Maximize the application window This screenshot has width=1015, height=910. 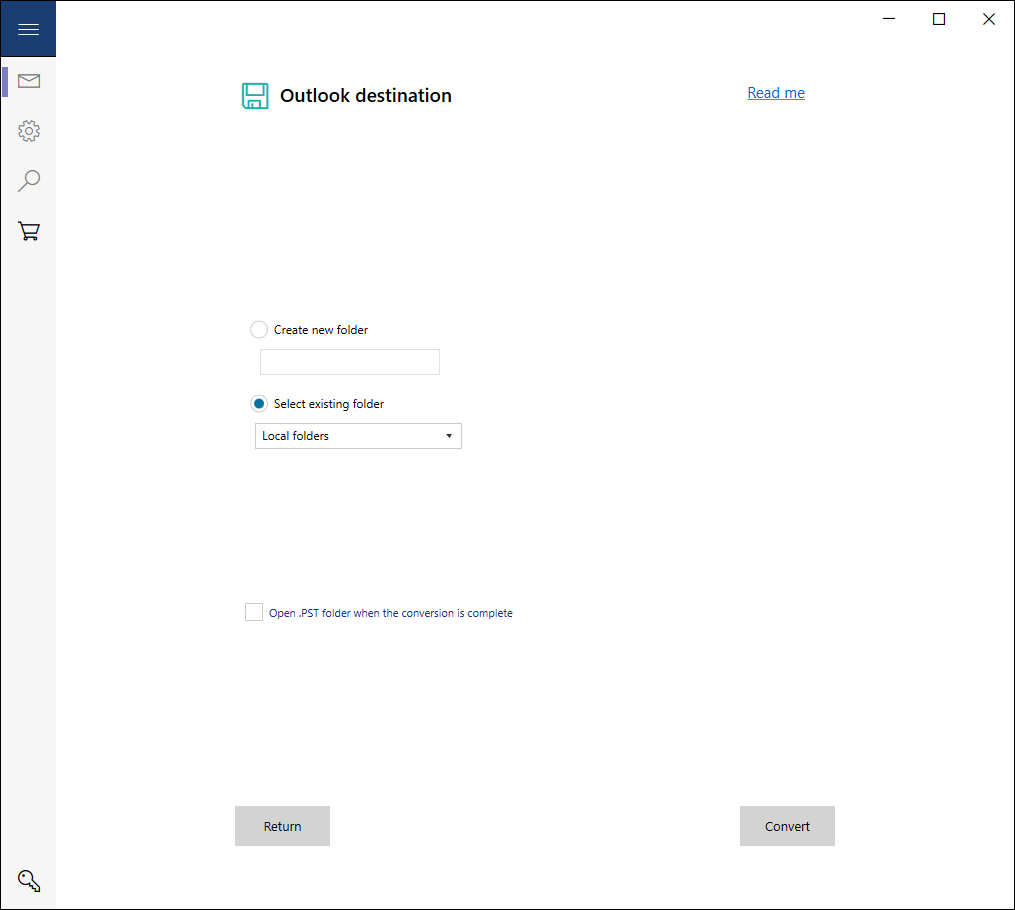[x=939, y=19]
